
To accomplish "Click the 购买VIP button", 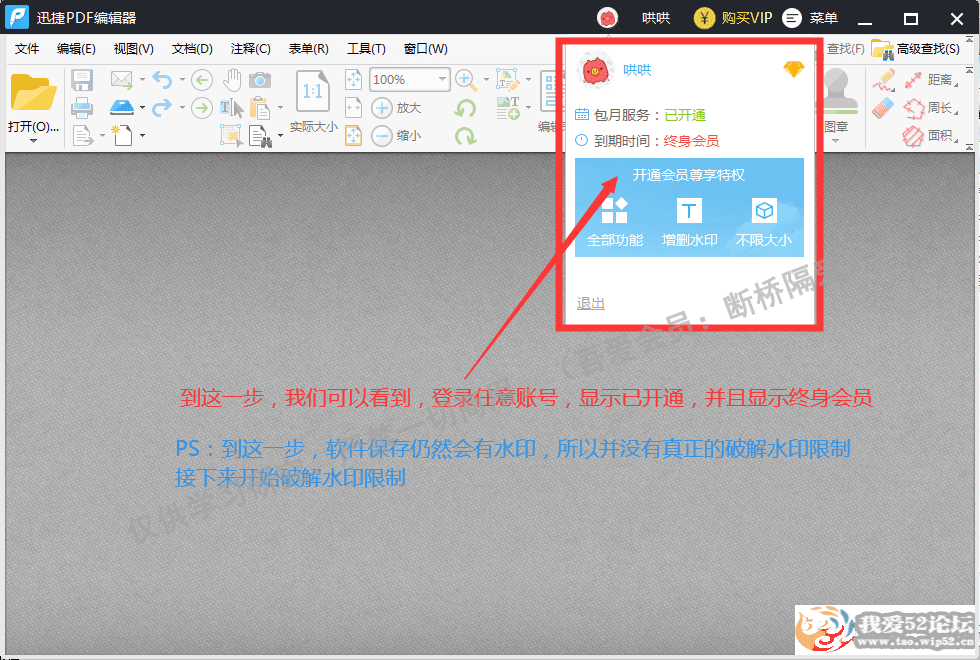I will pos(733,18).
